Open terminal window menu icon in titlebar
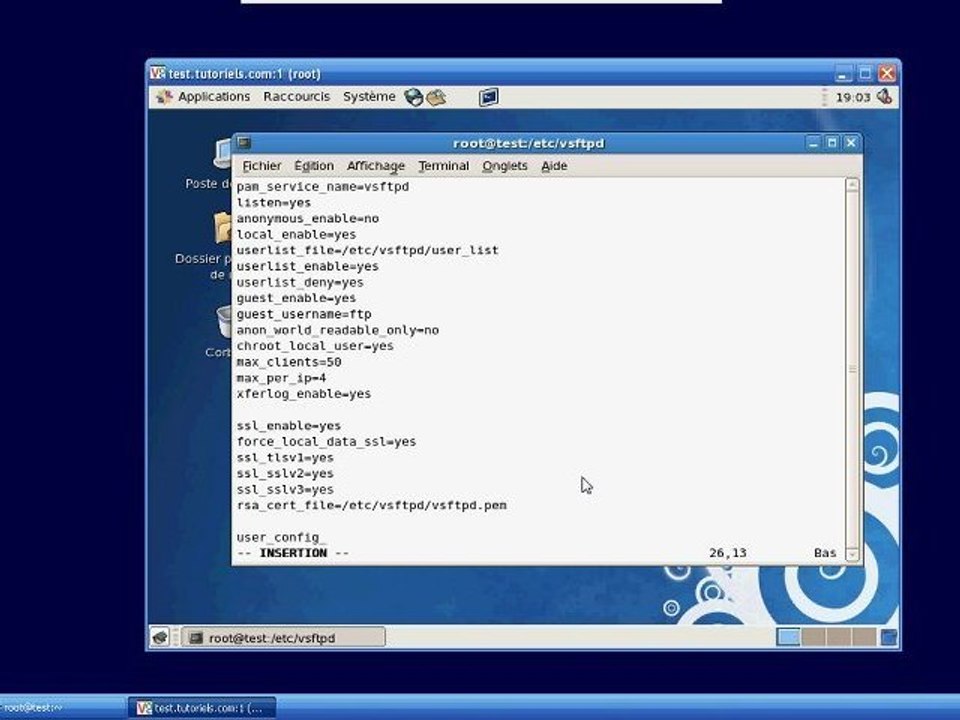 coord(244,143)
